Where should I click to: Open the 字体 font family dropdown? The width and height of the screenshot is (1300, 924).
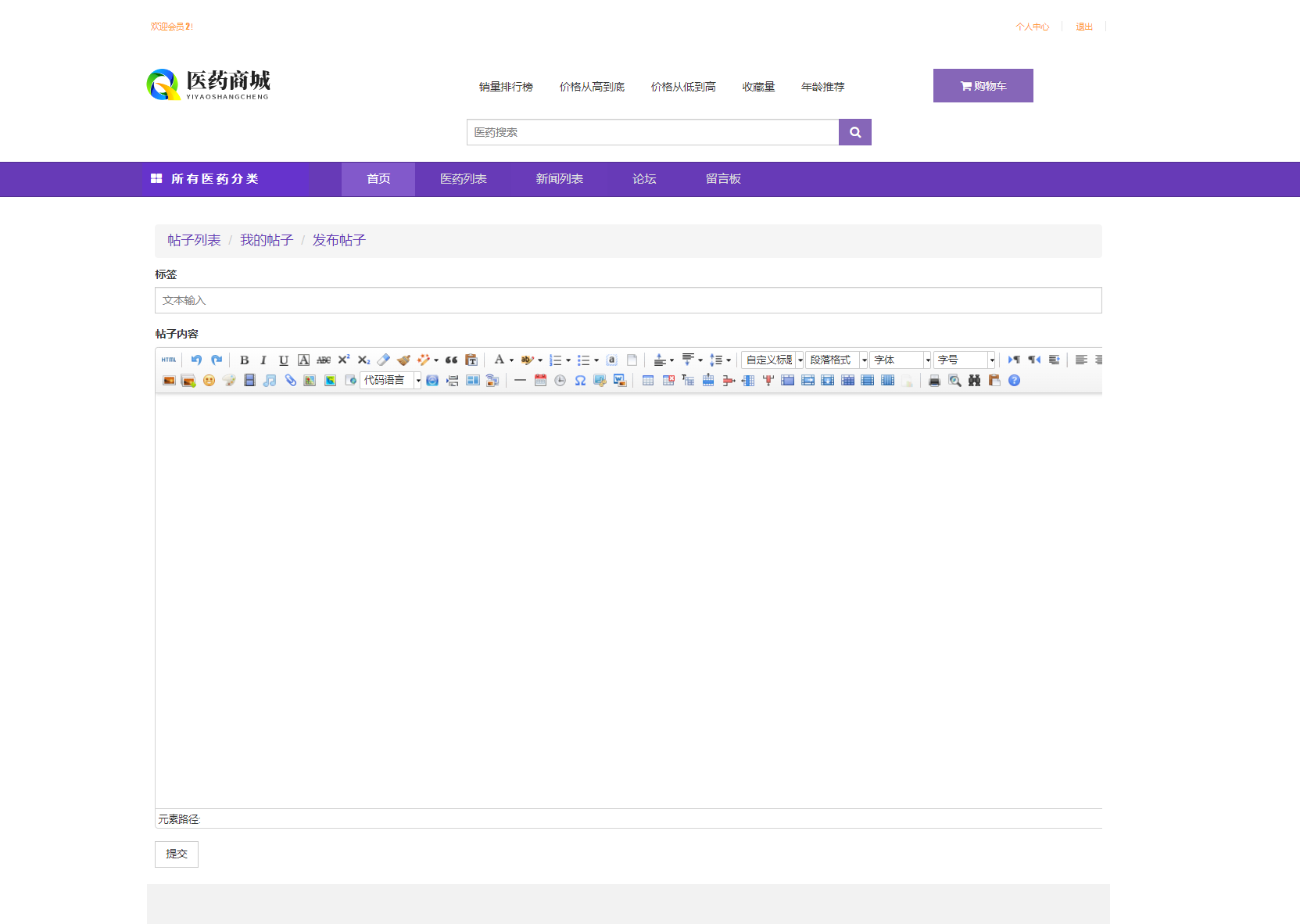(897, 360)
